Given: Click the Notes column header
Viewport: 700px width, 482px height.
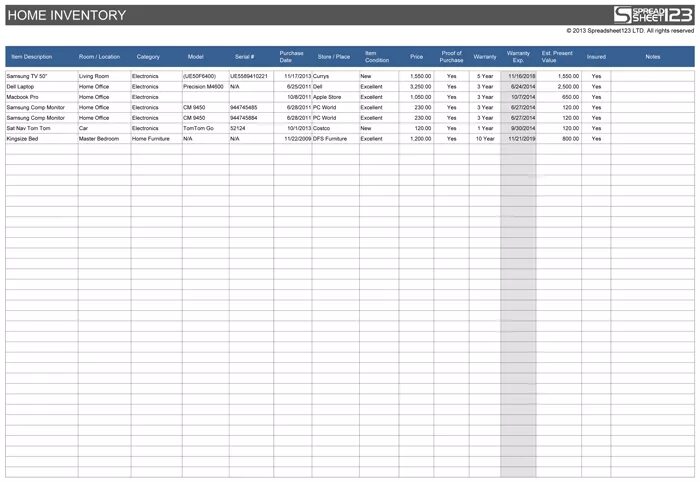Looking at the screenshot, I should [x=653, y=57].
